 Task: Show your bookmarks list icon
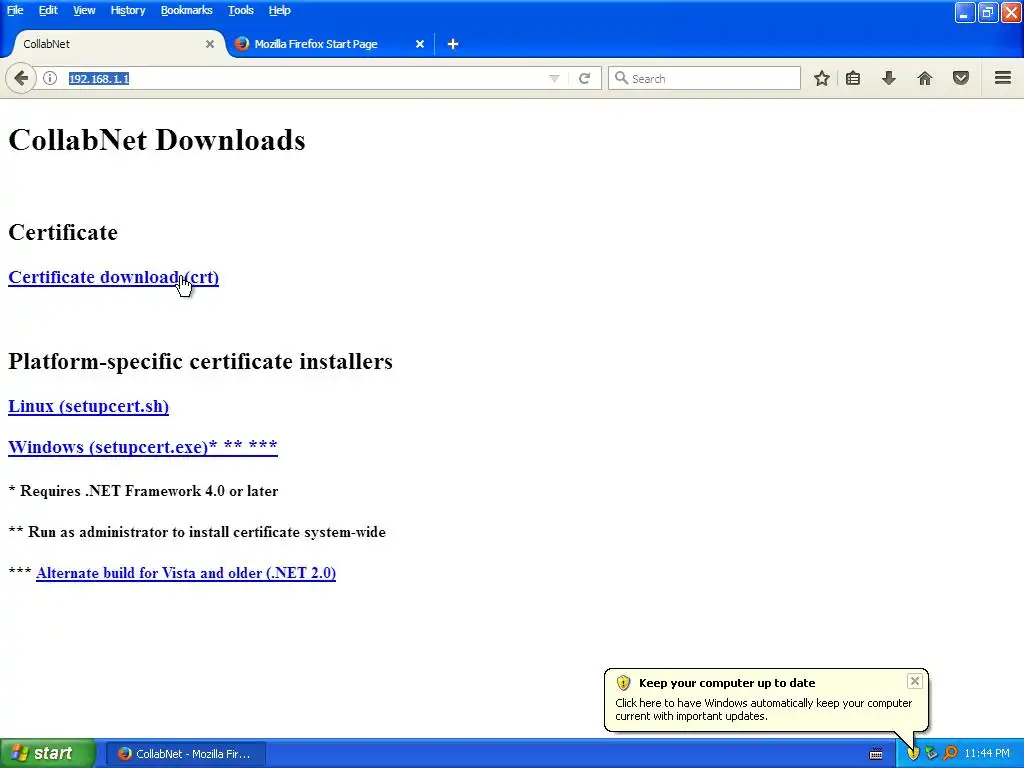click(853, 78)
